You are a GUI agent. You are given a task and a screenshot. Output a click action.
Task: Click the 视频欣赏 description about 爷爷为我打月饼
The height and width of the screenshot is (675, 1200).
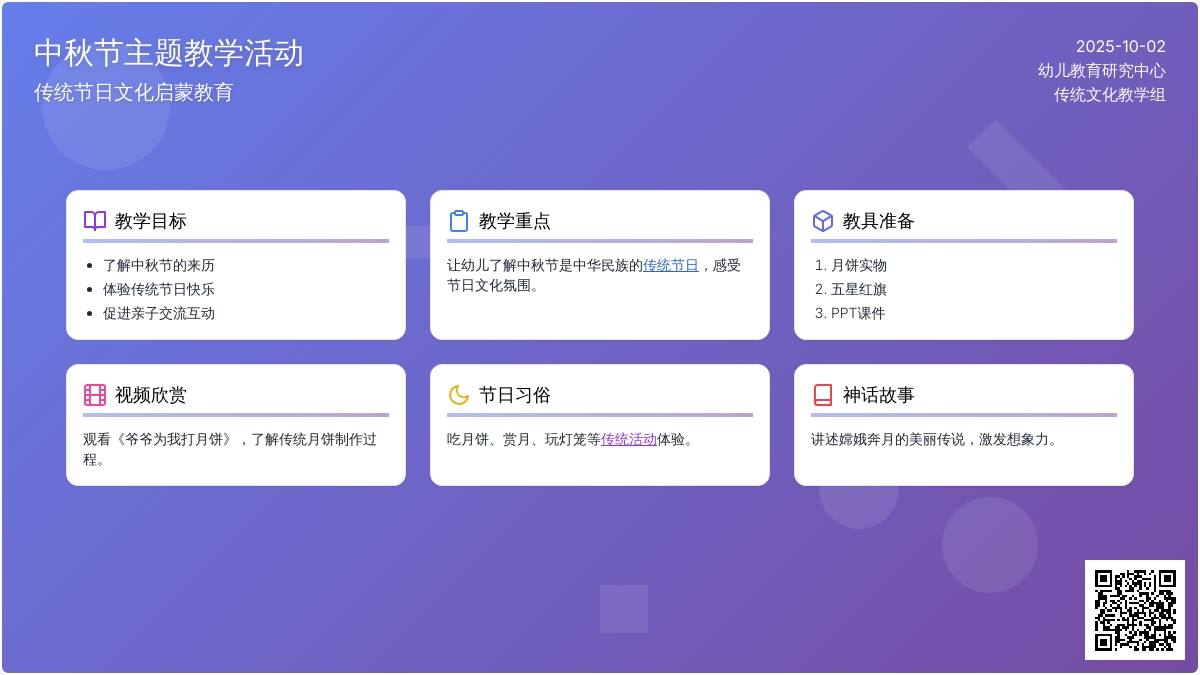click(x=230, y=439)
